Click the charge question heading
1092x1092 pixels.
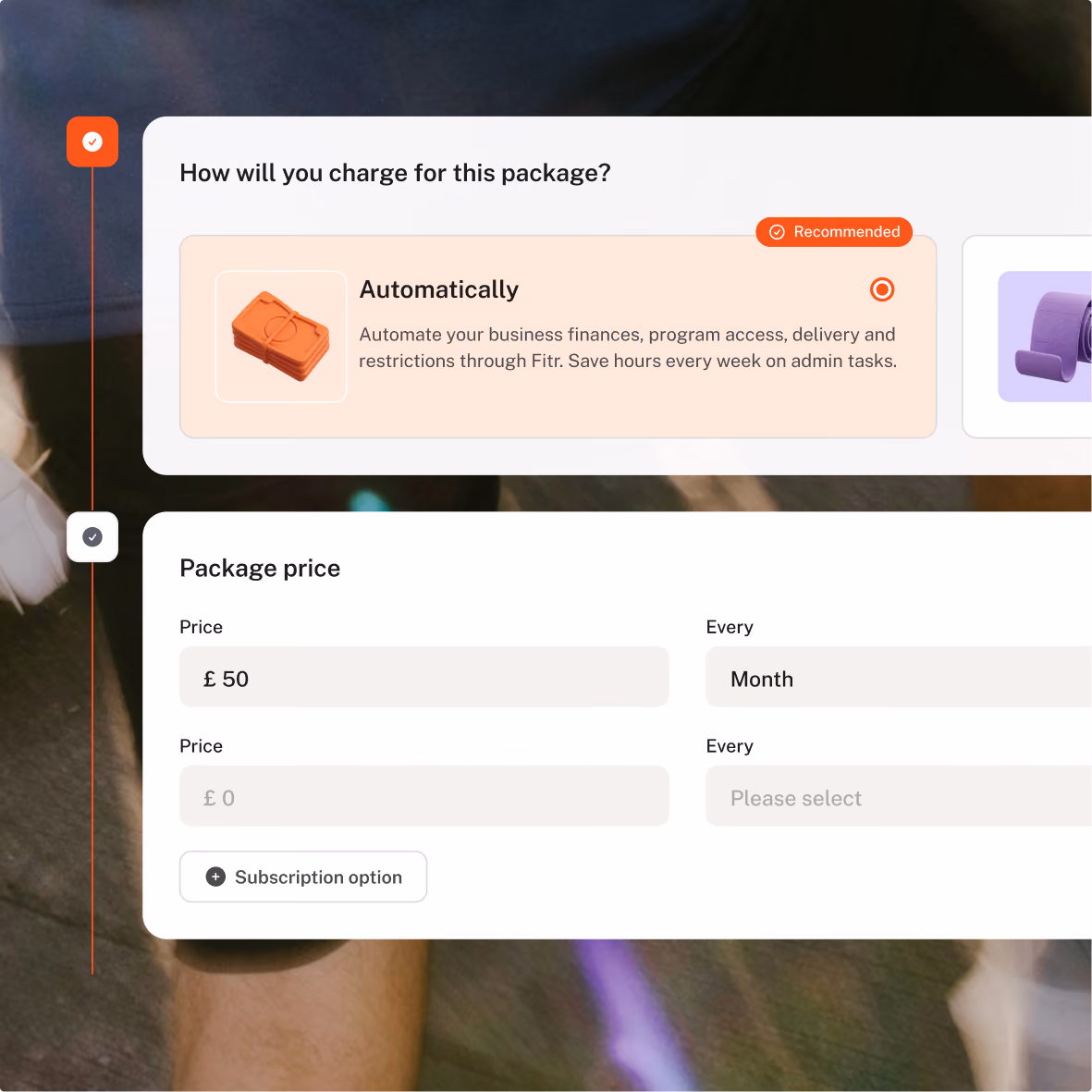point(395,173)
